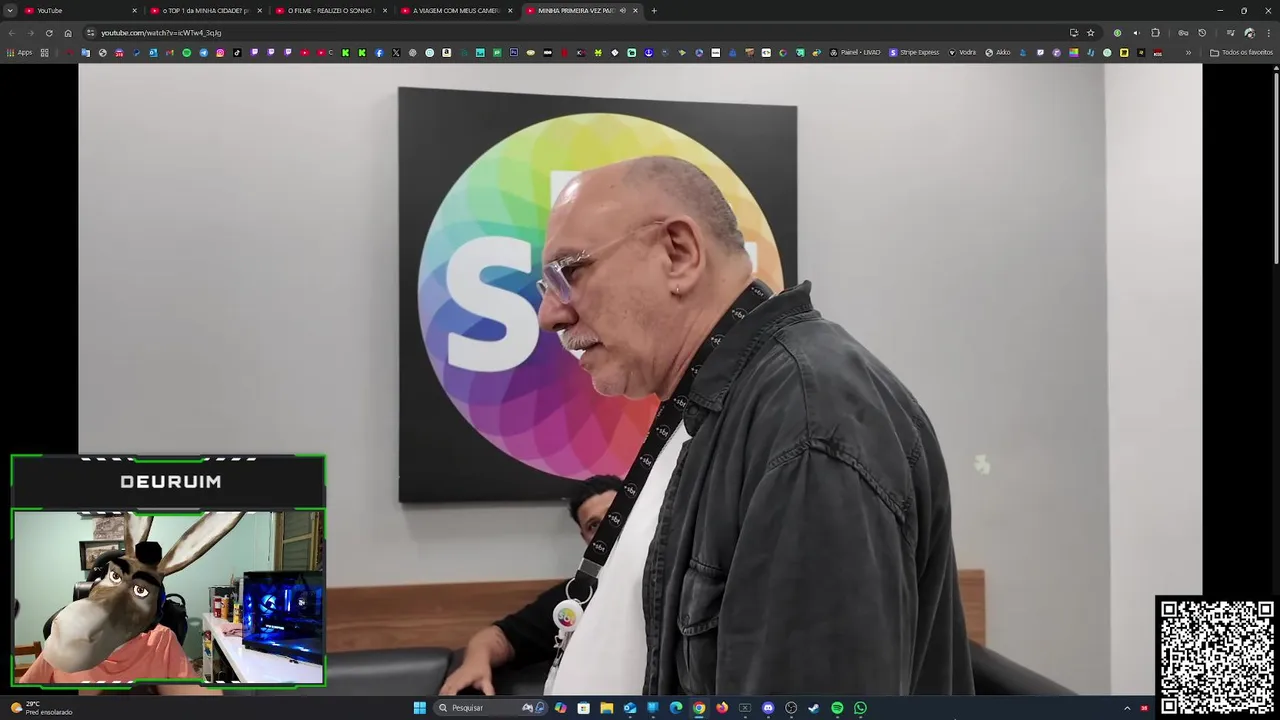This screenshot has width=1280, height=720.
Task: View site information icon in address bar
Action: (x=90, y=33)
